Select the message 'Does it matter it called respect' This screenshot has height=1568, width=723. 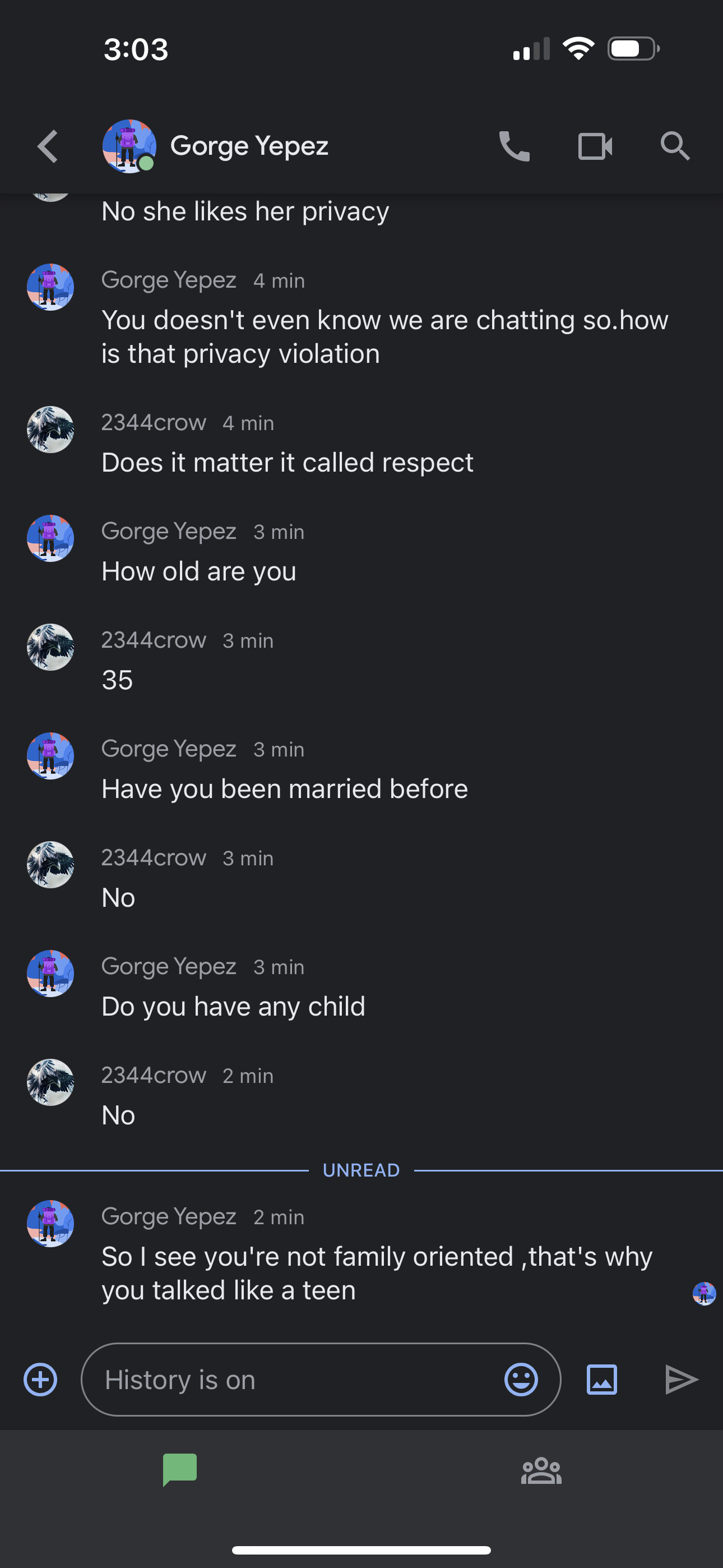[x=288, y=463]
